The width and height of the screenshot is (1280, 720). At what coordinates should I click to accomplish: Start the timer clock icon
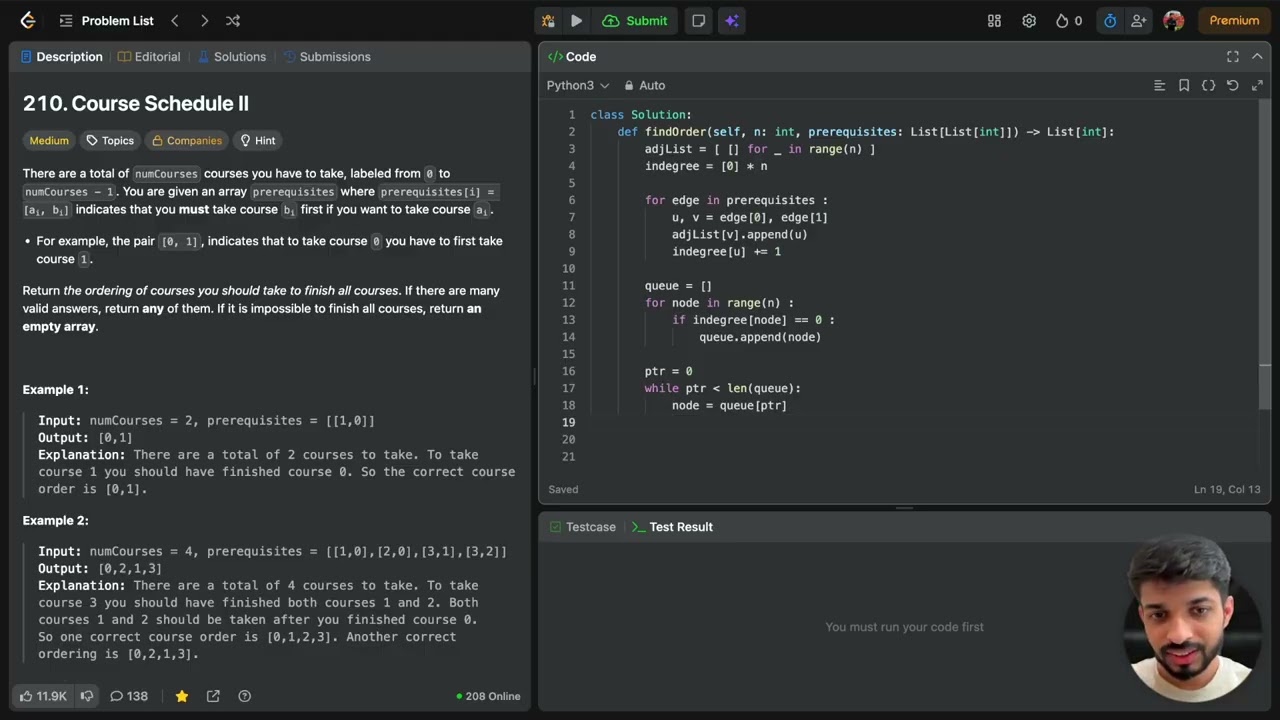point(1110,20)
